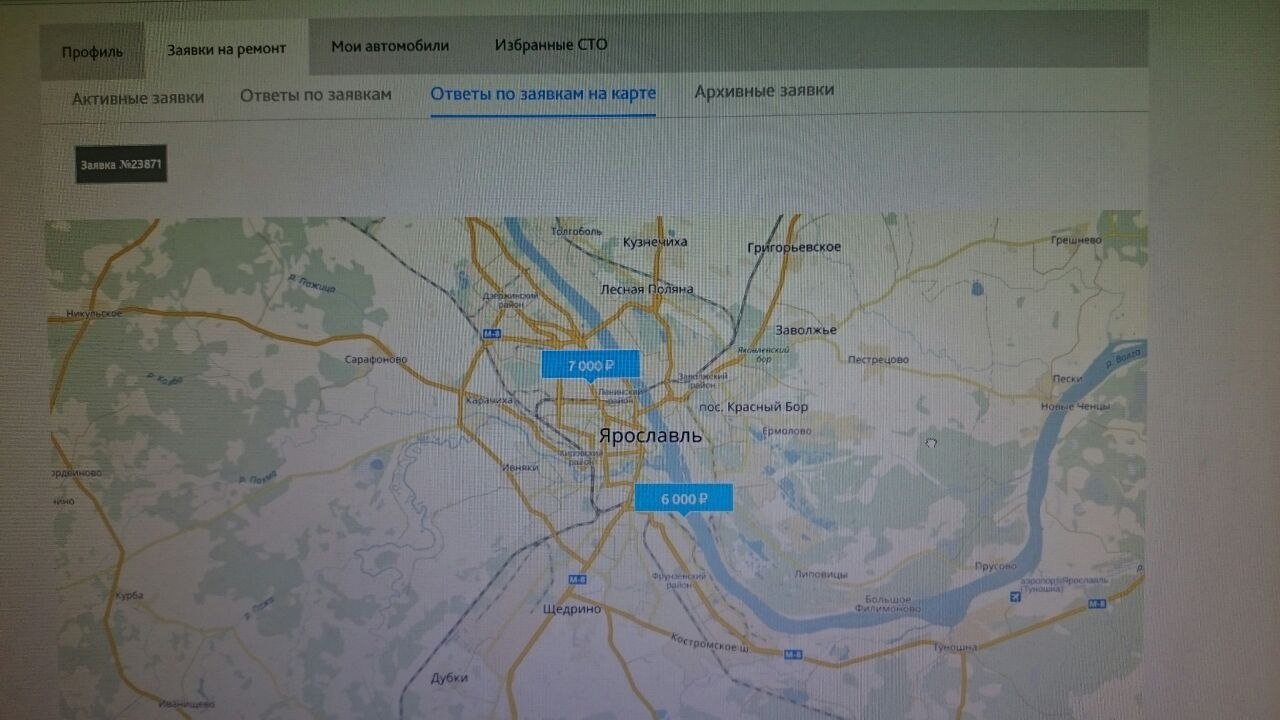Click the 7 000 ₽ price marker
Screen dimensions: 1280x720
[x=589, y=366]
